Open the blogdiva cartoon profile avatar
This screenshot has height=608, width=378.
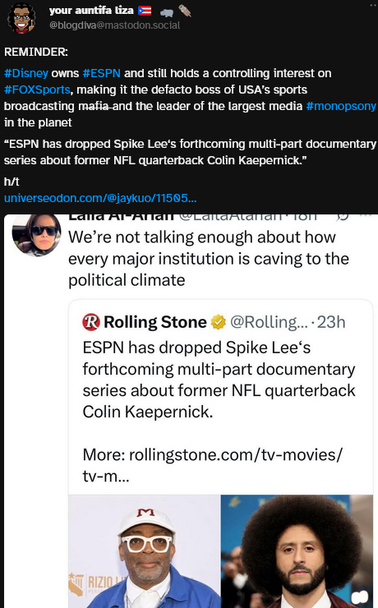tap(21, 18)
